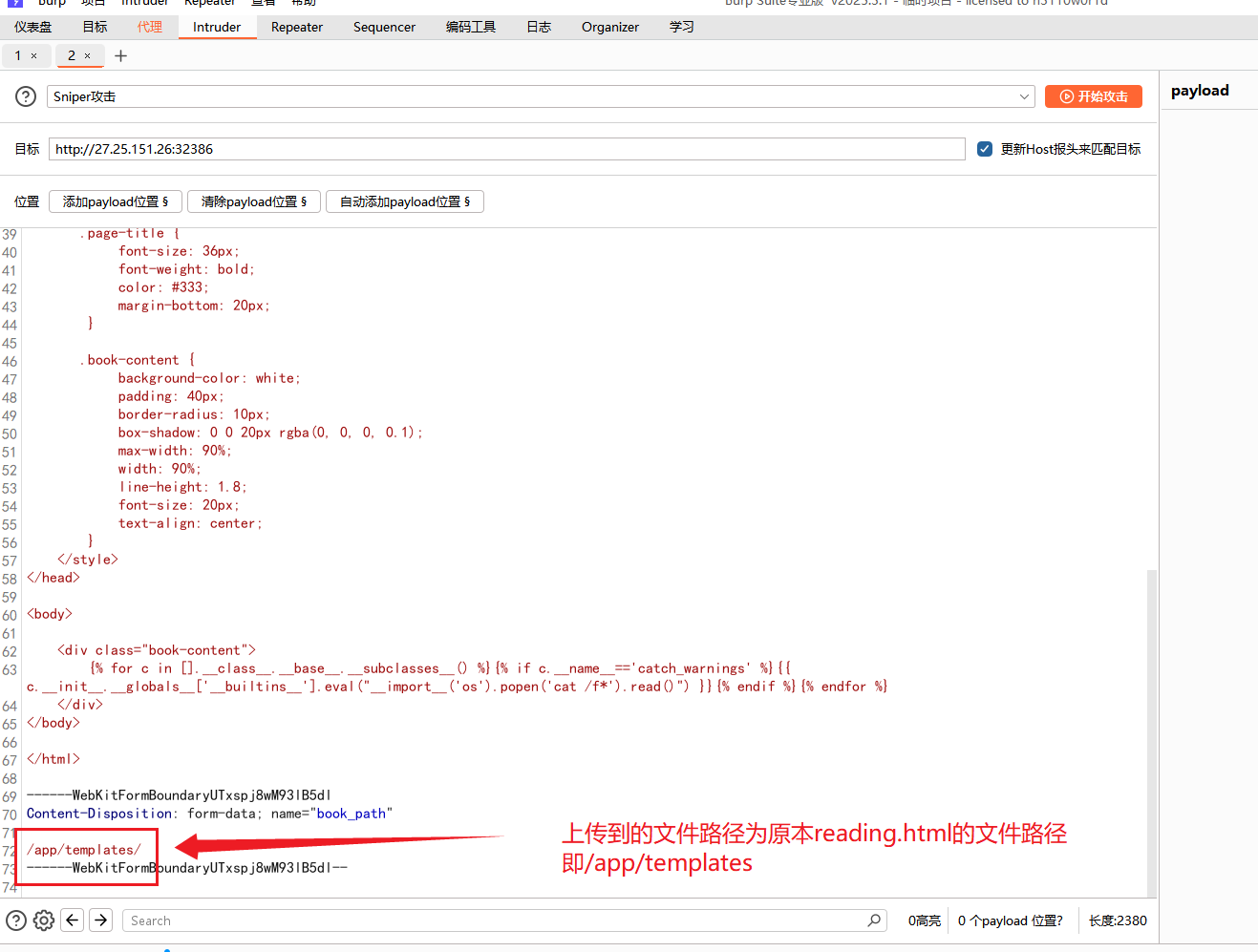Click the line-height: 1.8 line
The height and width of the screenshot is (952, 1258).
pos(182,487)
